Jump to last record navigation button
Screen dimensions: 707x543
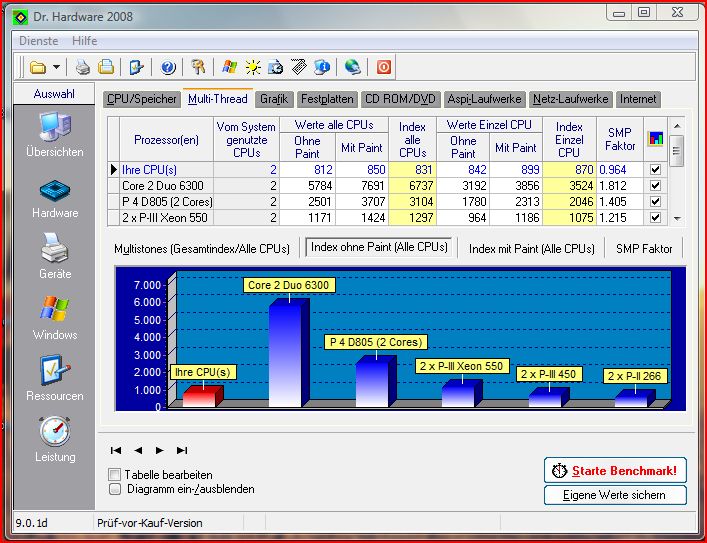pos(182,450)
